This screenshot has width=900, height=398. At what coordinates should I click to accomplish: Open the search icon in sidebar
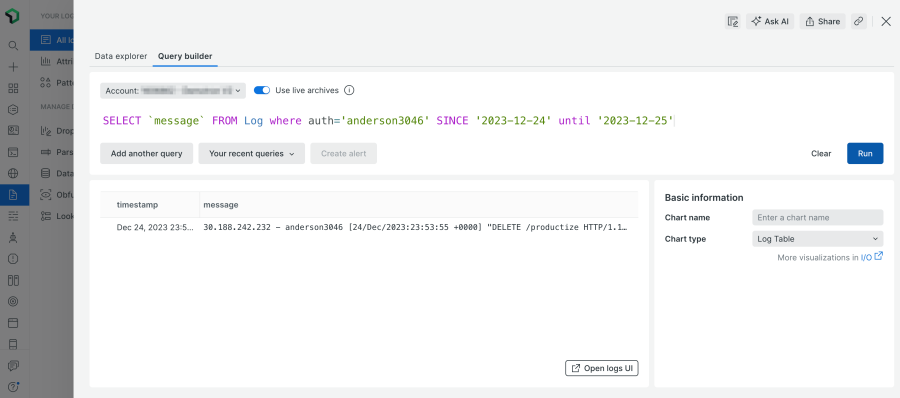pyautogui.click(x=13, y=45)
